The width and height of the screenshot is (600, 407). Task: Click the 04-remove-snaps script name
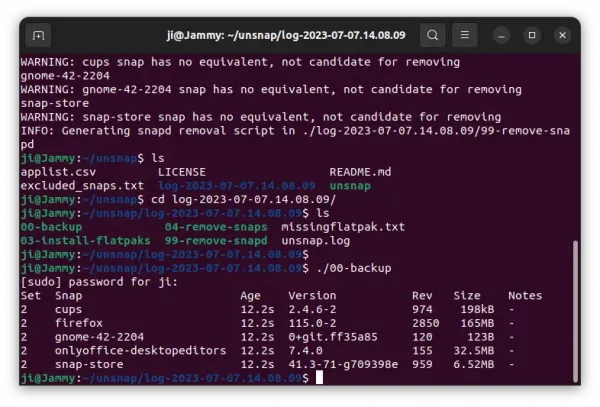[x=216, y=227]
